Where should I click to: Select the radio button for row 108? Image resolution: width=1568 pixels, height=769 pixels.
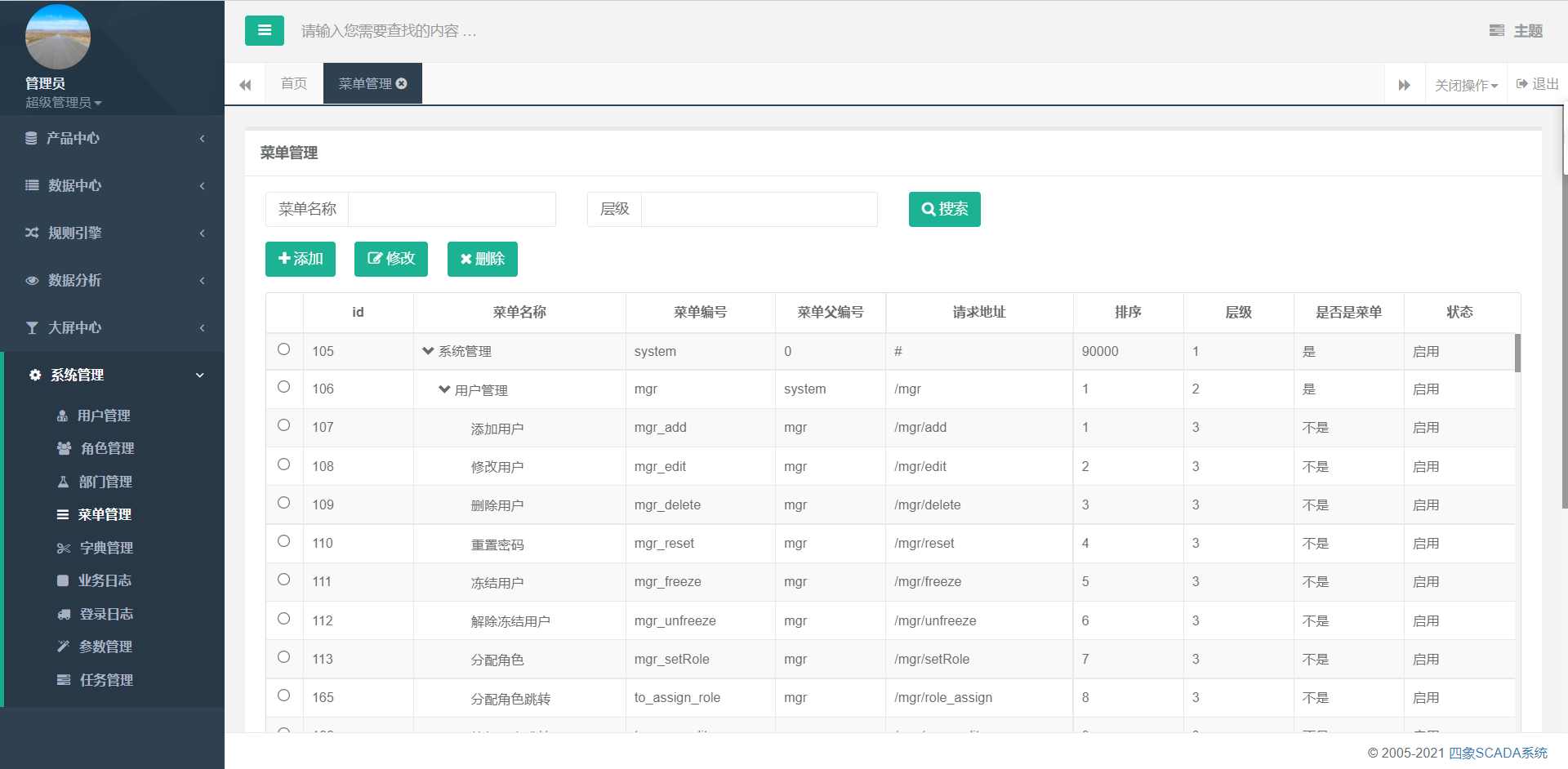point(283,465)
